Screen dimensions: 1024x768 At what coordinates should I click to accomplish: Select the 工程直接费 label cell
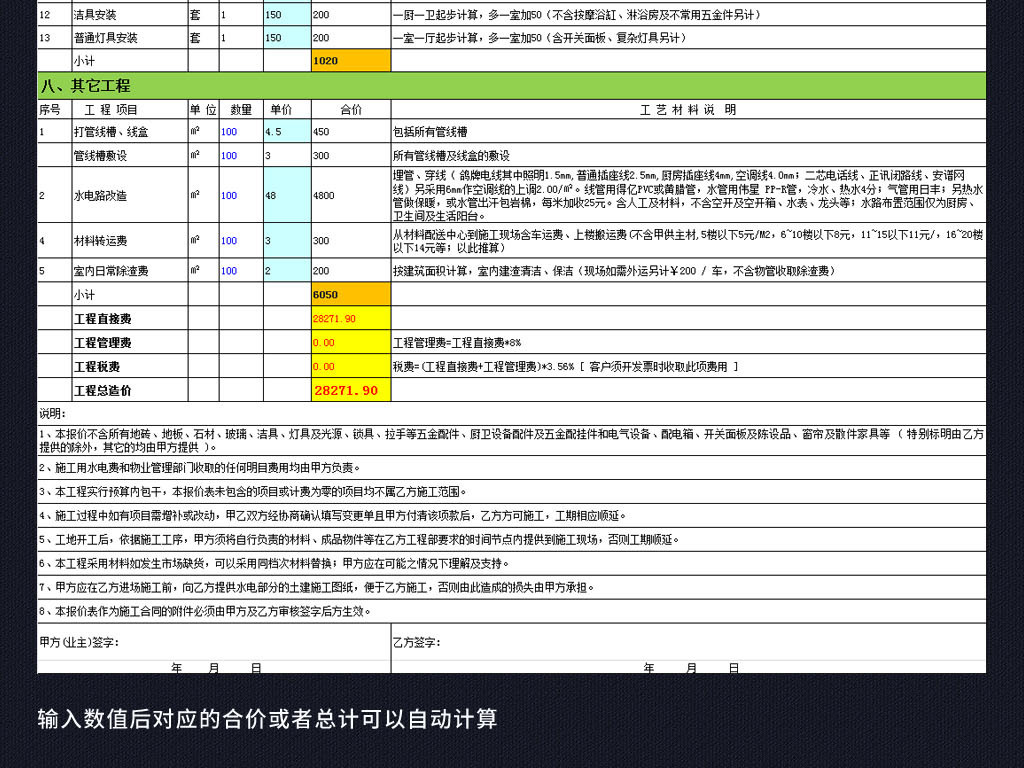[130, 319]
